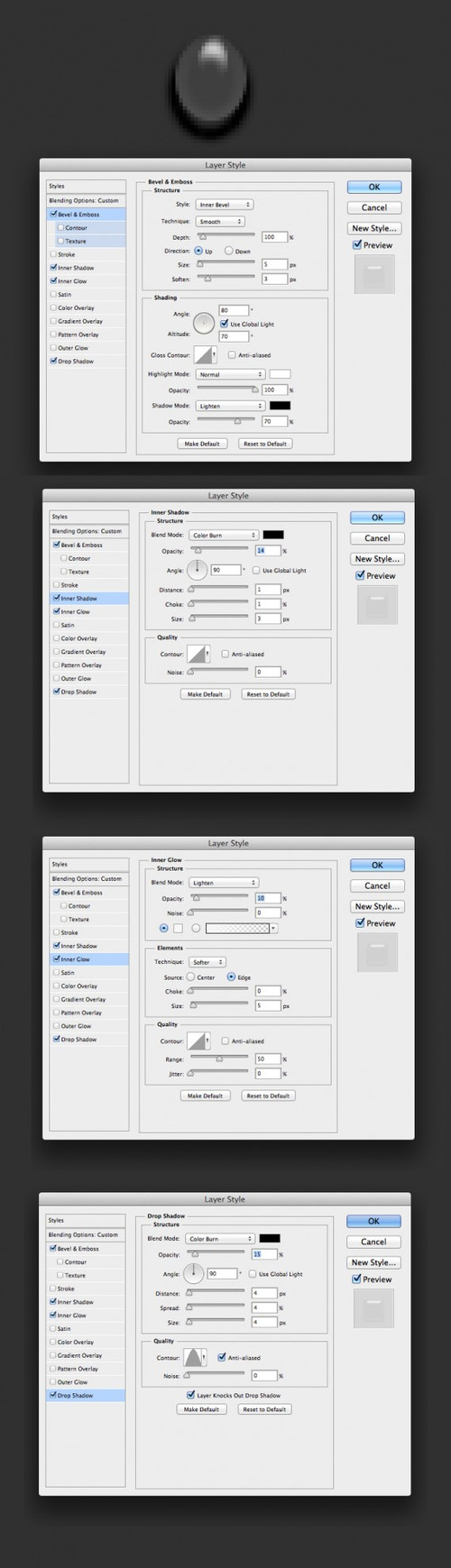Click the Inner Glow quality contour thumbnail
The image size is (451, 1568).
click(x=198, y=1041)
